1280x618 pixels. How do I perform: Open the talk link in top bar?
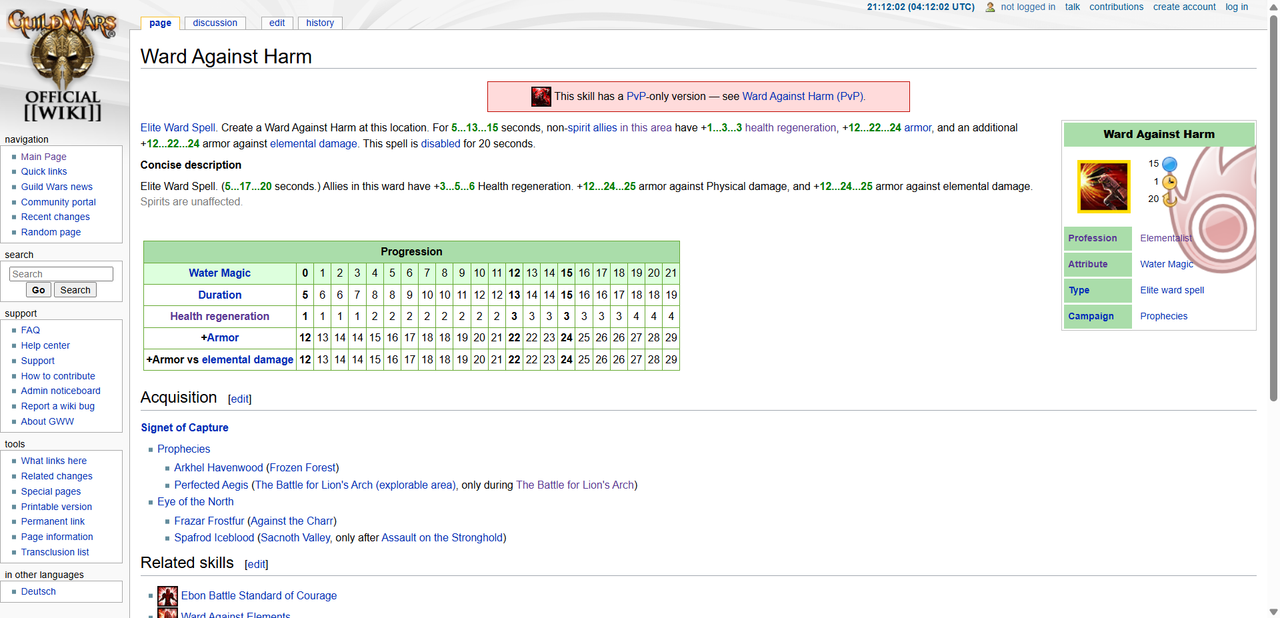pos(1072,7)
